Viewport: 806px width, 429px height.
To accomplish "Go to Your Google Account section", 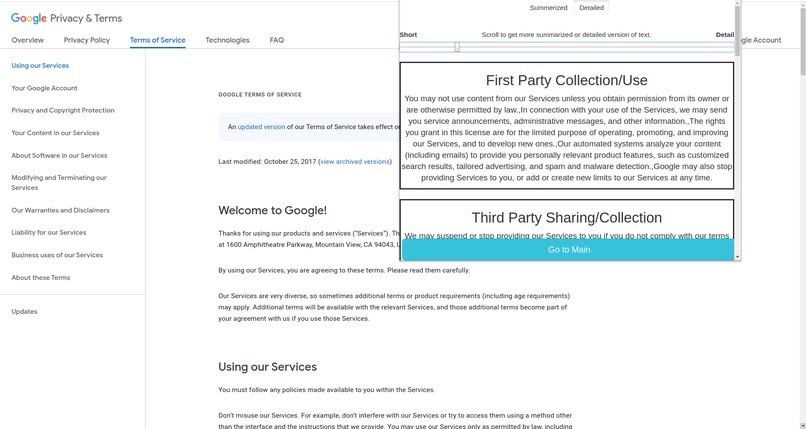I will (x=44, y=88).
